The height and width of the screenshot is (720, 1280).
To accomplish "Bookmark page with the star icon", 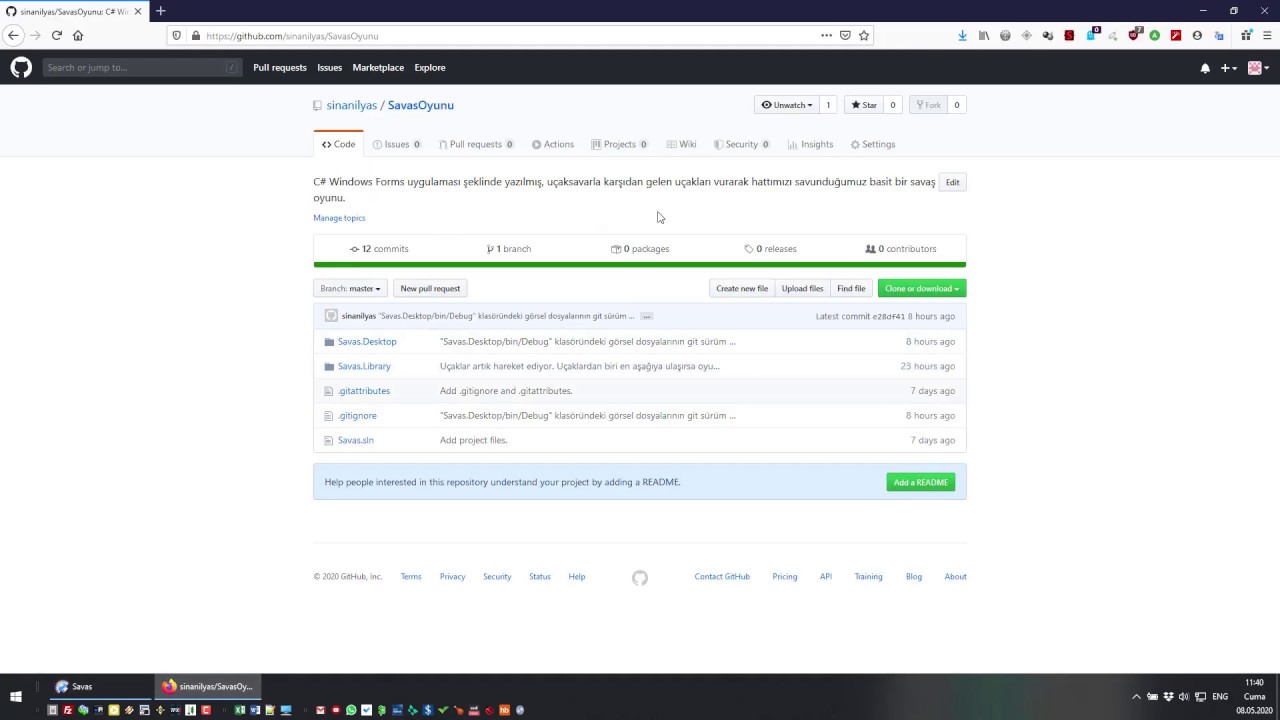I will click(x=864, y=35).
